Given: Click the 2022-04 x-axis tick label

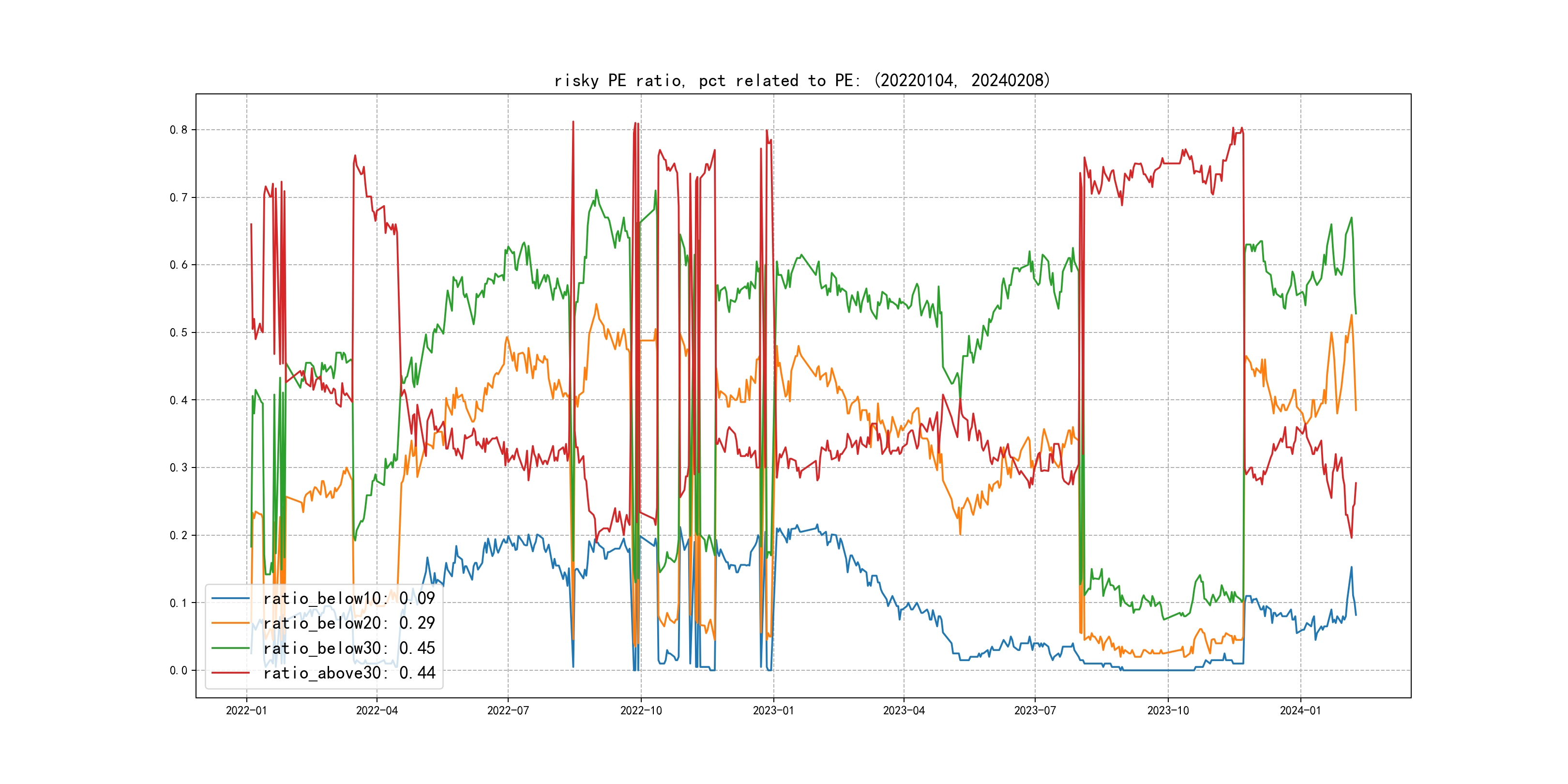Looking at the screenshot, I should tap(377, 711).
